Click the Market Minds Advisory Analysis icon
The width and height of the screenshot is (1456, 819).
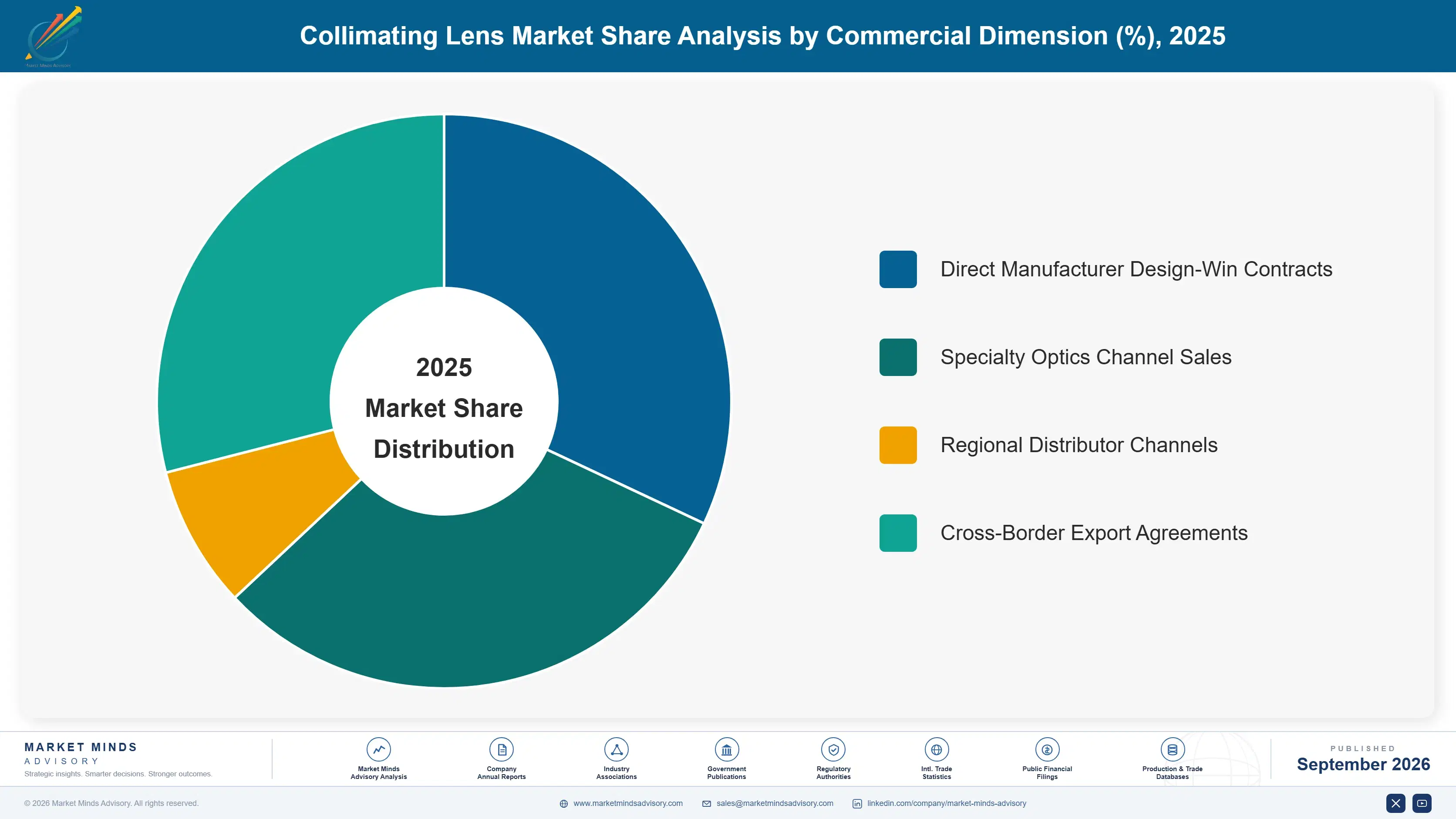point(379,749)
